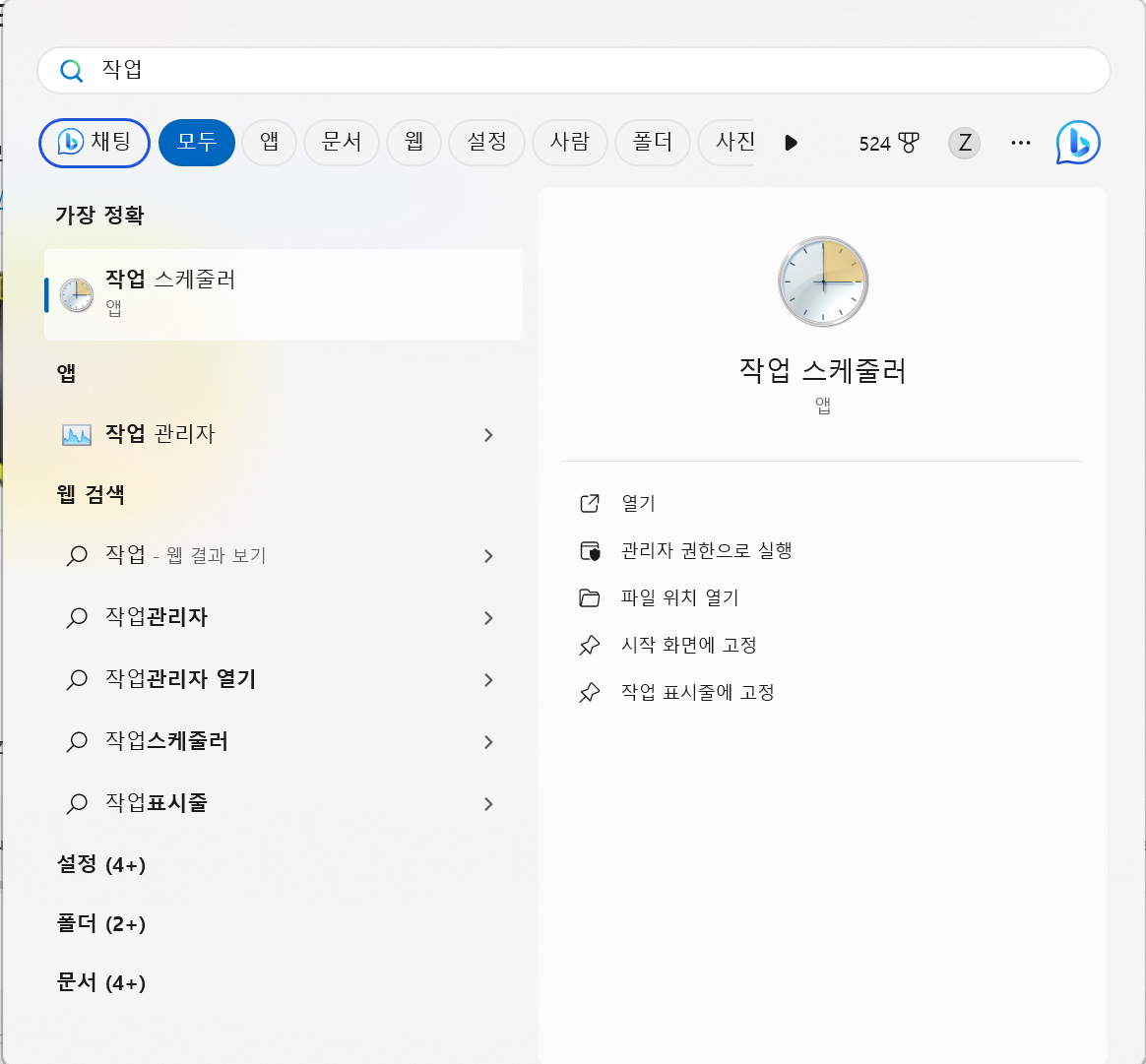Show the 설정 (4+) results group

(x=101, y=864)
